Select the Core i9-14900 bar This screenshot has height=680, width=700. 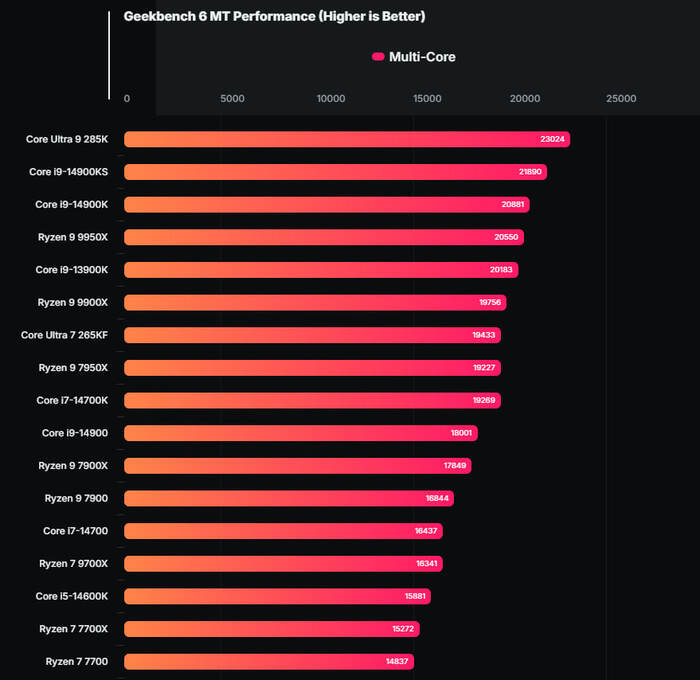(x=301, y=433)
